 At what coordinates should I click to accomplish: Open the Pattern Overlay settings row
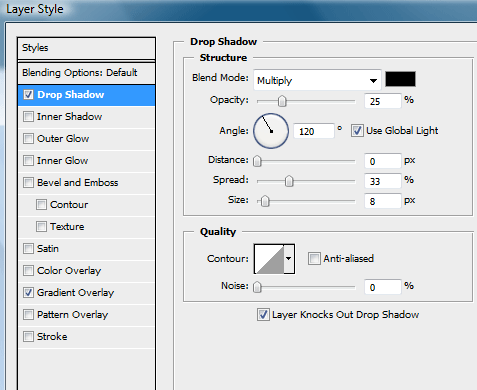(86, 315)
